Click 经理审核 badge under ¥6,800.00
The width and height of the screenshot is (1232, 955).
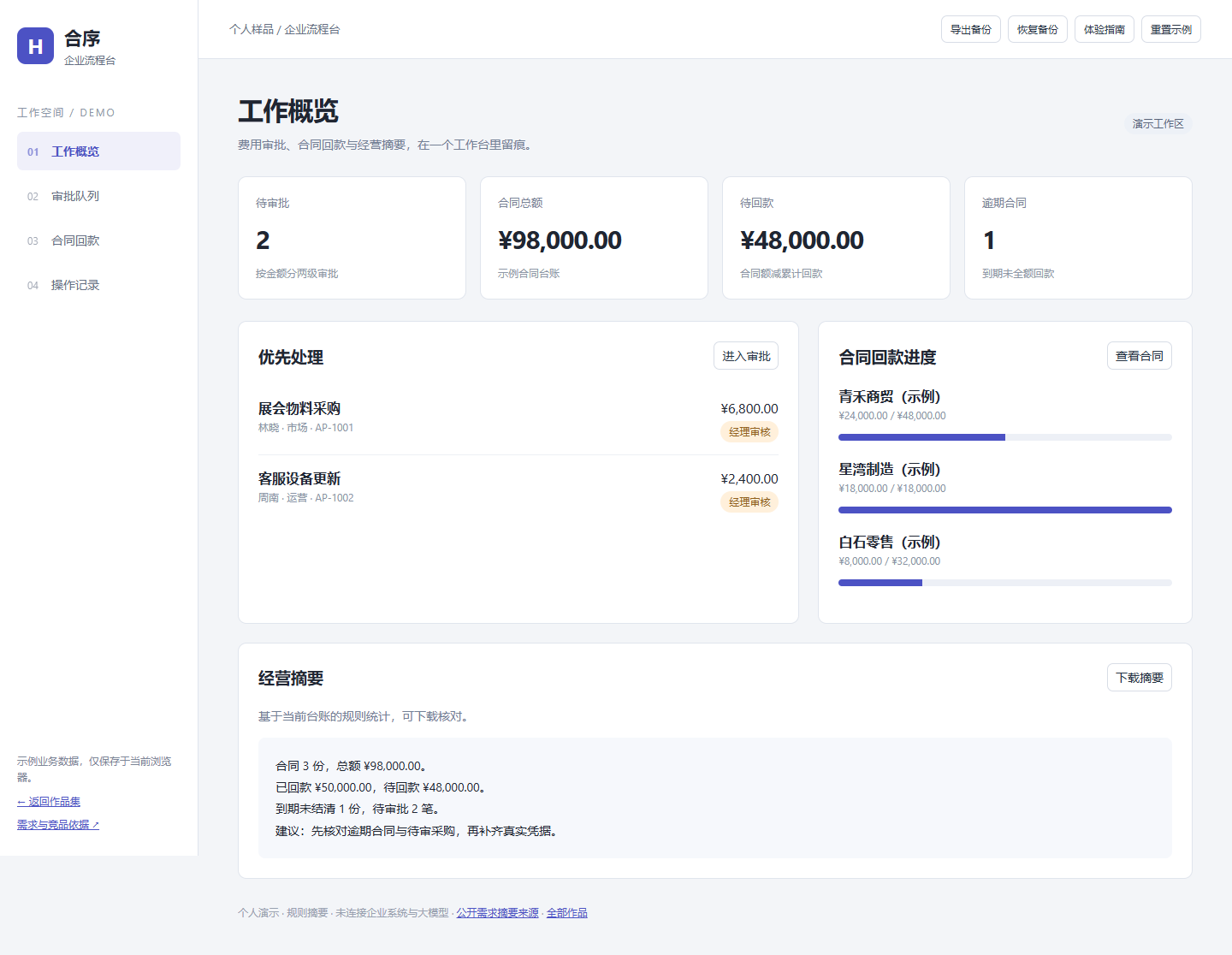click(x=749, y=432)
